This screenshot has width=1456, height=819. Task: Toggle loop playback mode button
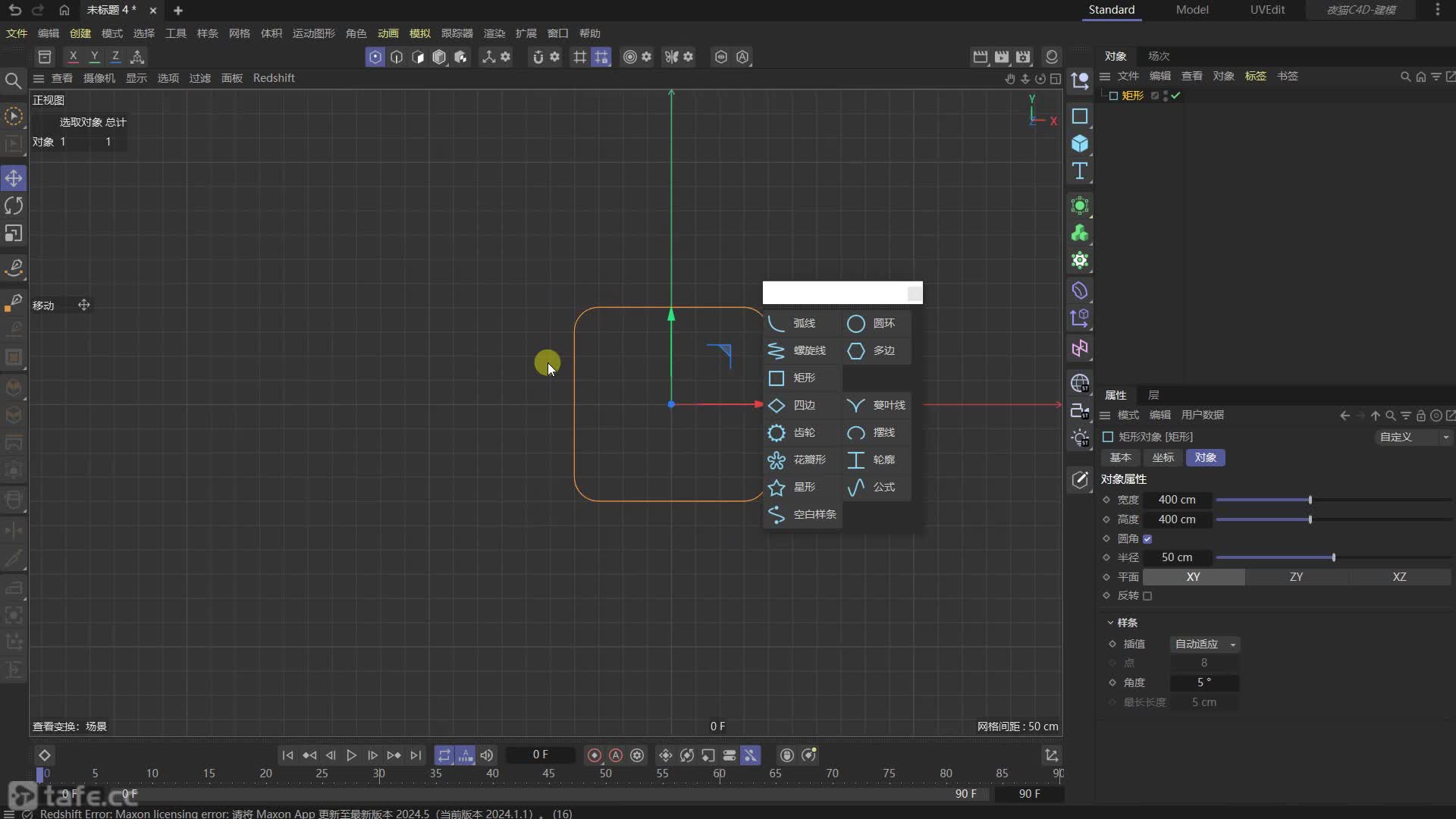click(444, 755)
